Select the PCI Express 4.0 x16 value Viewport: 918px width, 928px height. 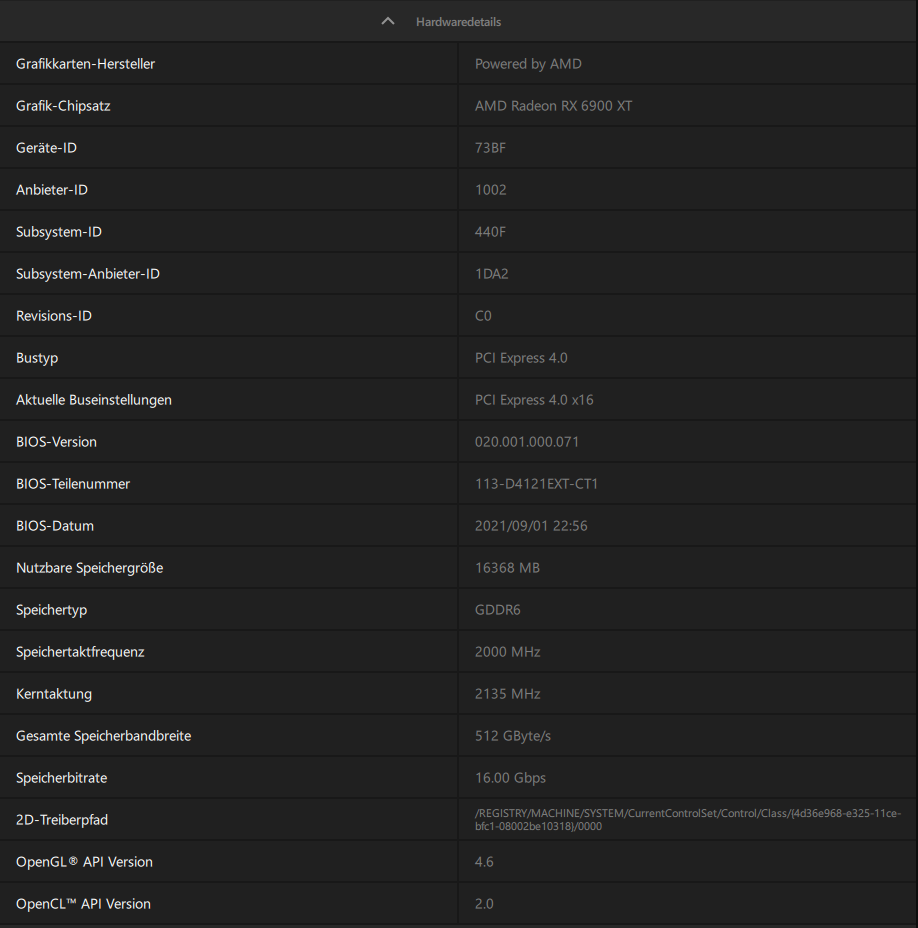(534, 400)
